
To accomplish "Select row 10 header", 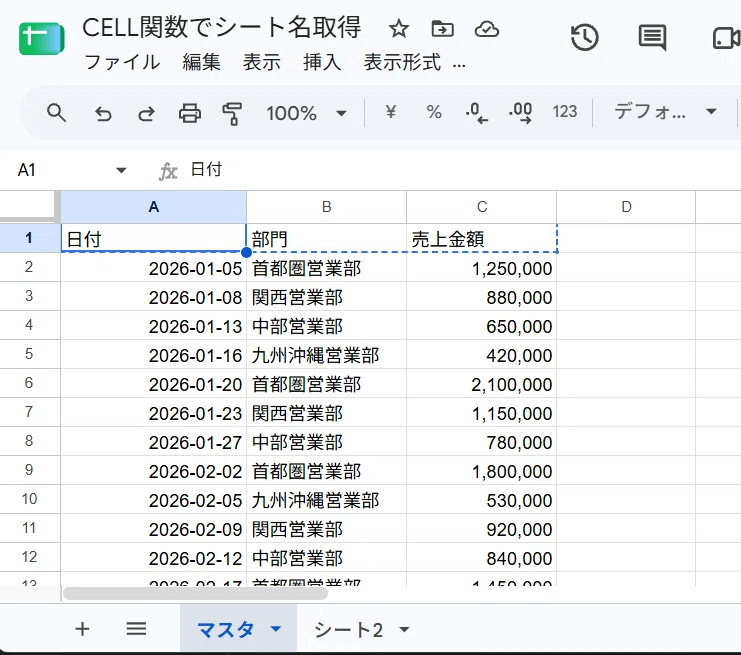I will pos(29,499).
